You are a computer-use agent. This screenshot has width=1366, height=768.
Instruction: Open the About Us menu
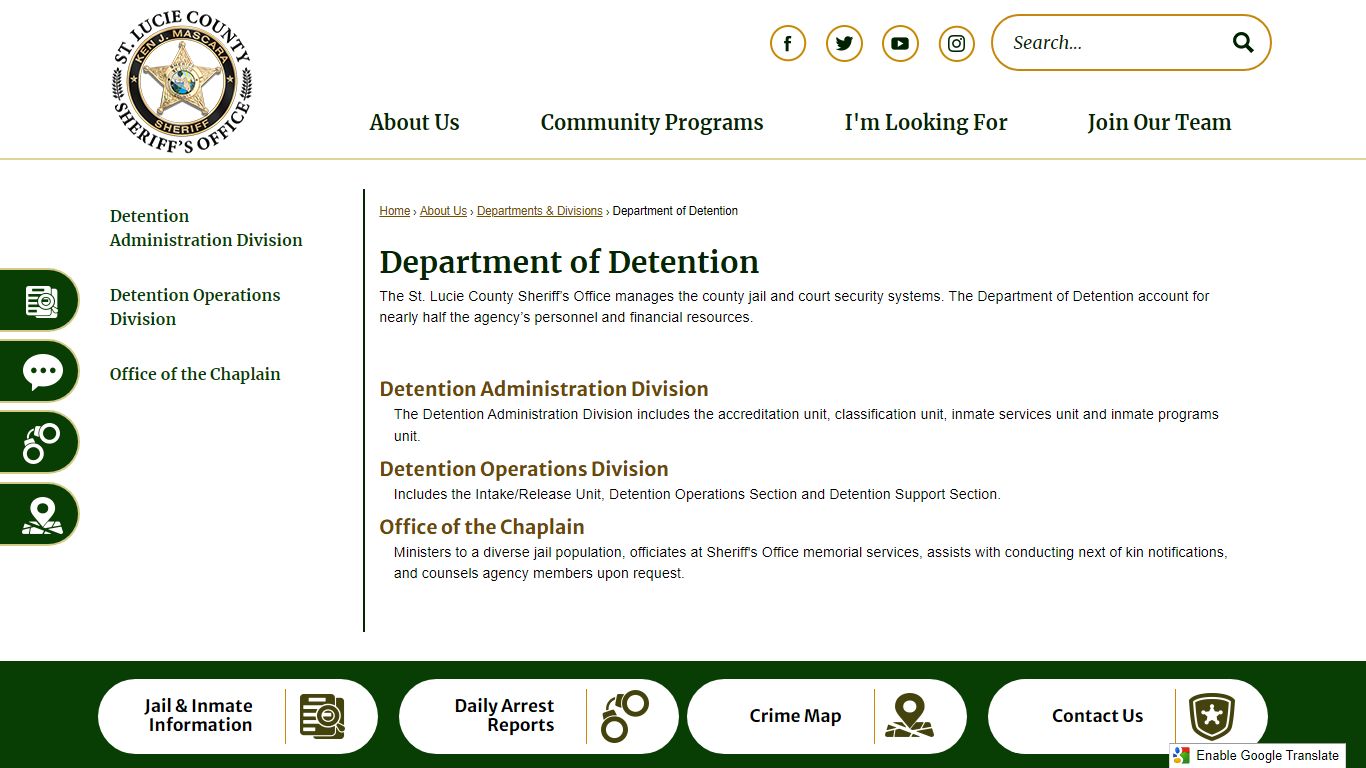(414, 122)
